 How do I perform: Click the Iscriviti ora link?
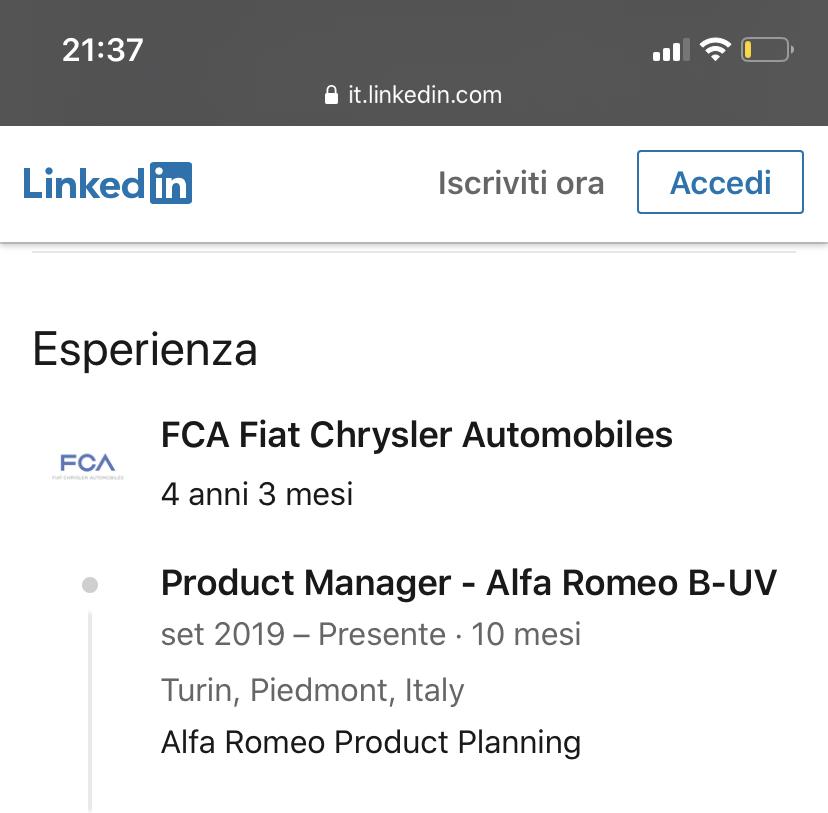point(521,183)
